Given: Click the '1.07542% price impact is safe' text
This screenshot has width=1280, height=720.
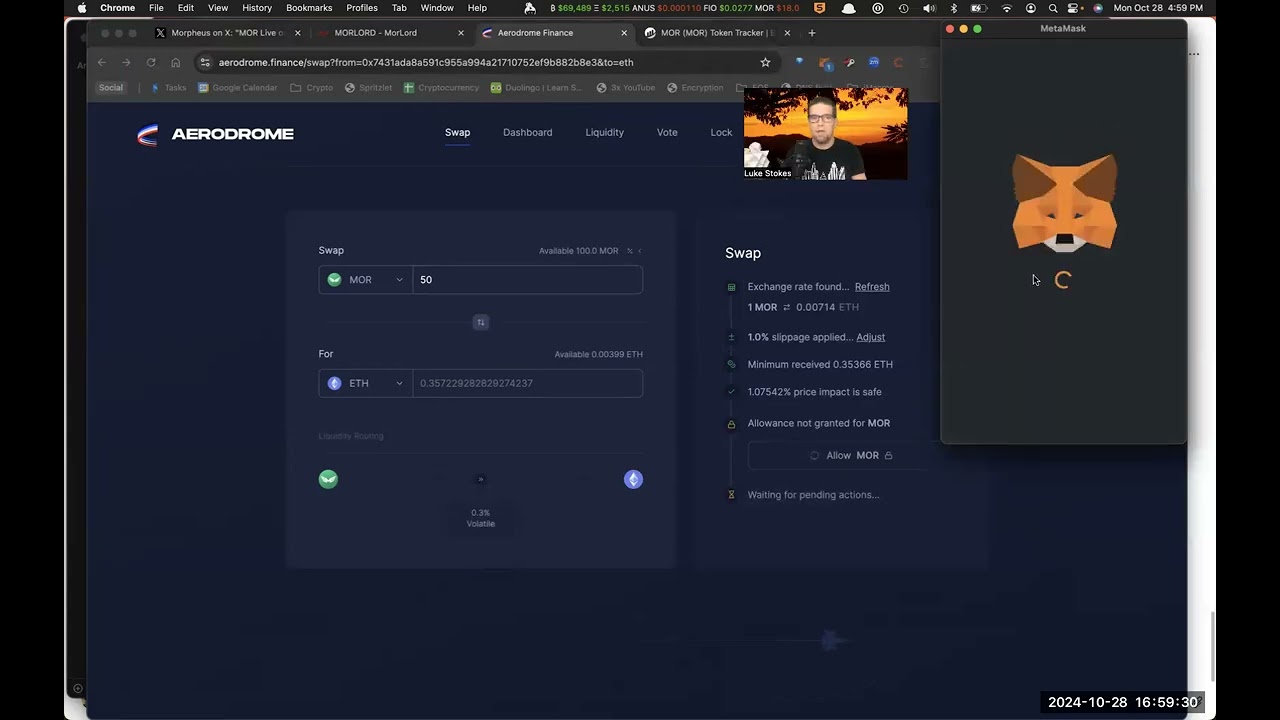Looking at the screenshot, I should (x=815, y=392).
